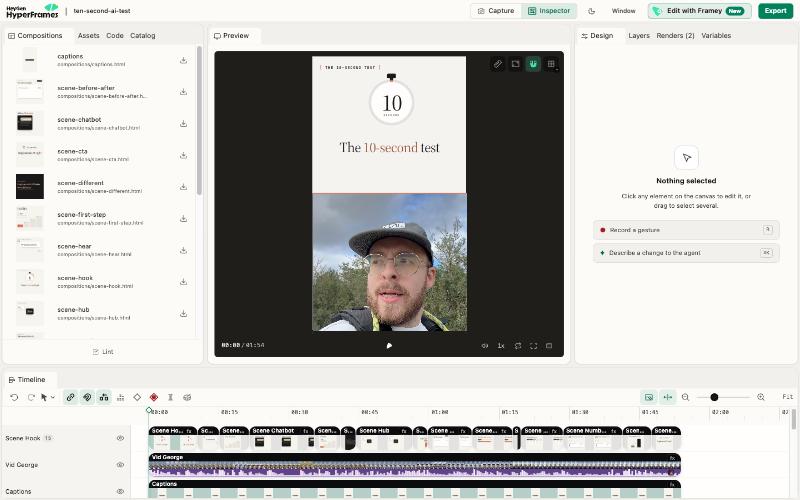The height and width of the screenshot is (500, 800).
Task: Open the Catalog tab
Action: [142, 36]
